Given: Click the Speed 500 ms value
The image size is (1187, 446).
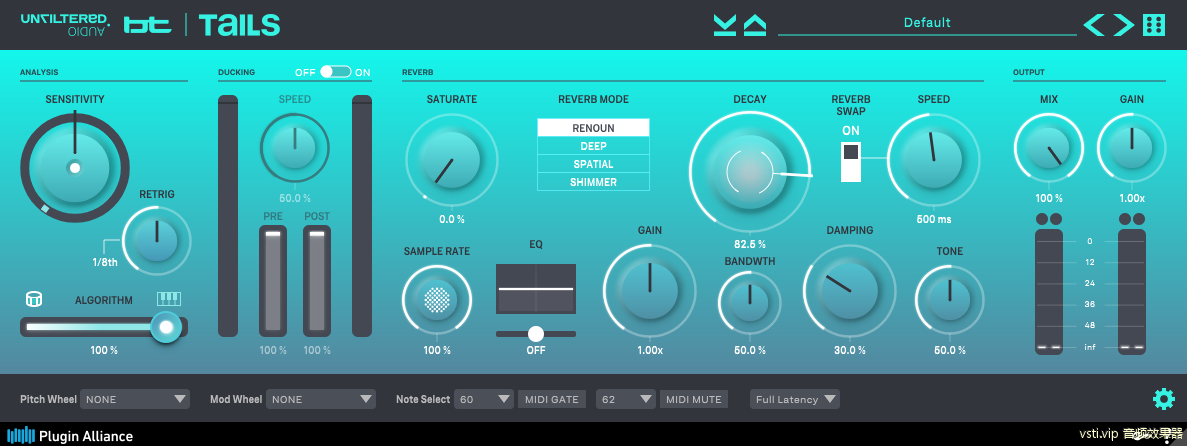Looking at the screenshot, I should click(x=934, y=220).
